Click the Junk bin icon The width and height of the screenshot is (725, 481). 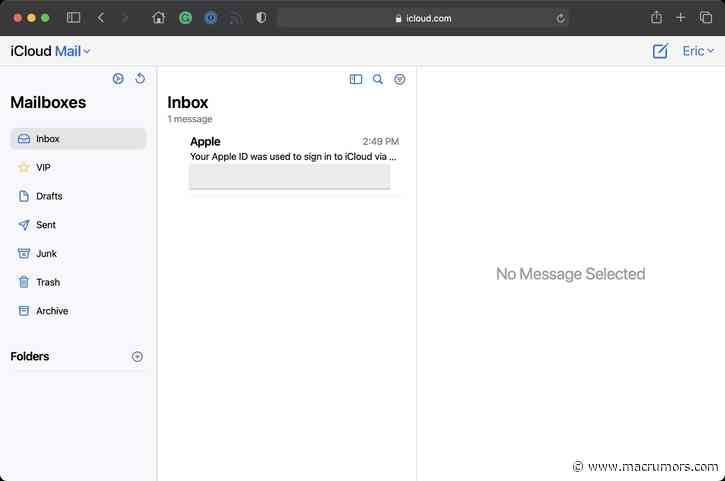24,253
